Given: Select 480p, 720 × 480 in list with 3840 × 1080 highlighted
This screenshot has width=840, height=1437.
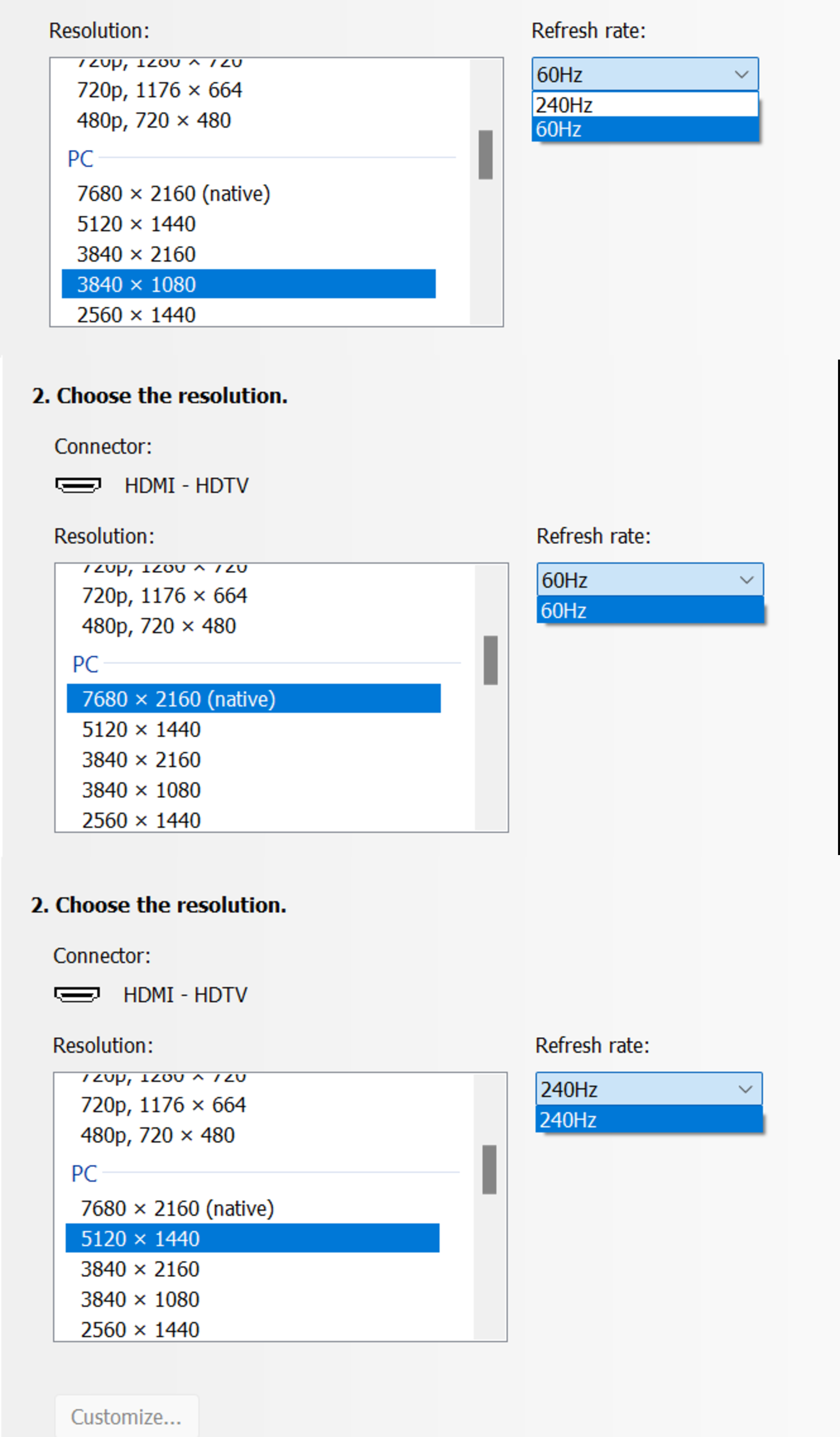Looking at the screenshot, I should point(154,120).
